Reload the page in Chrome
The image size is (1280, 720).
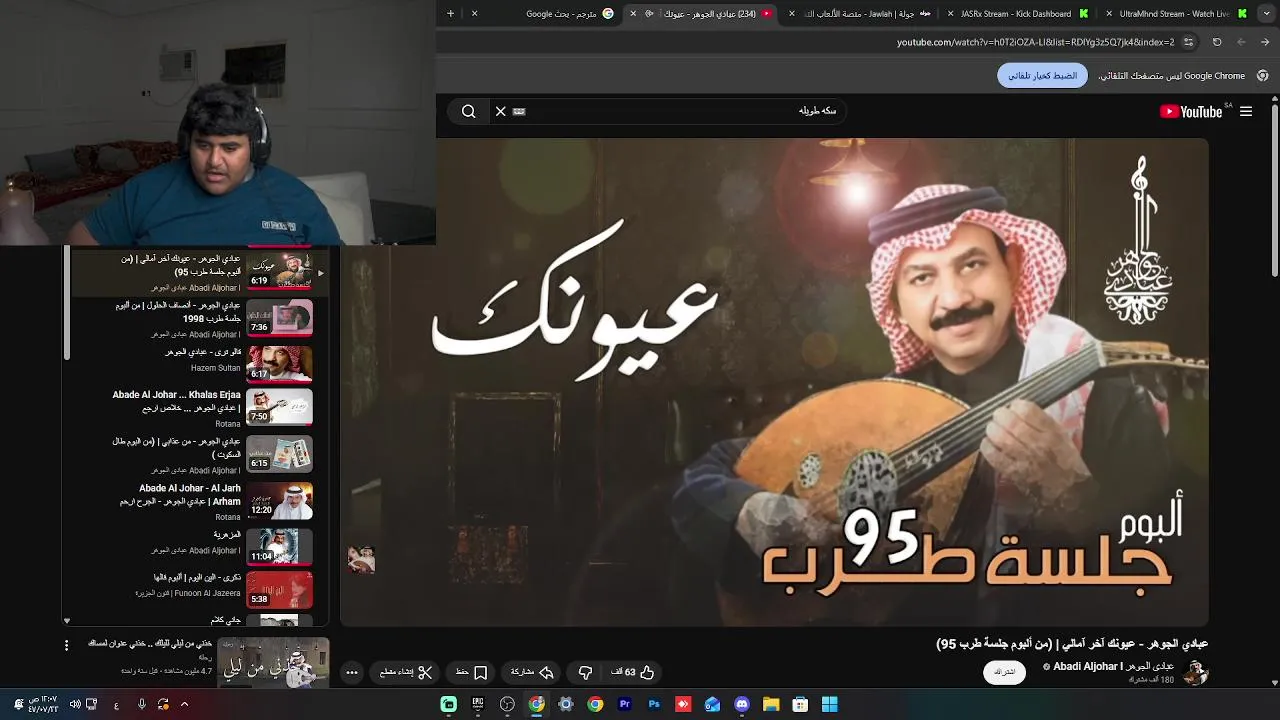click(1217, 42)
